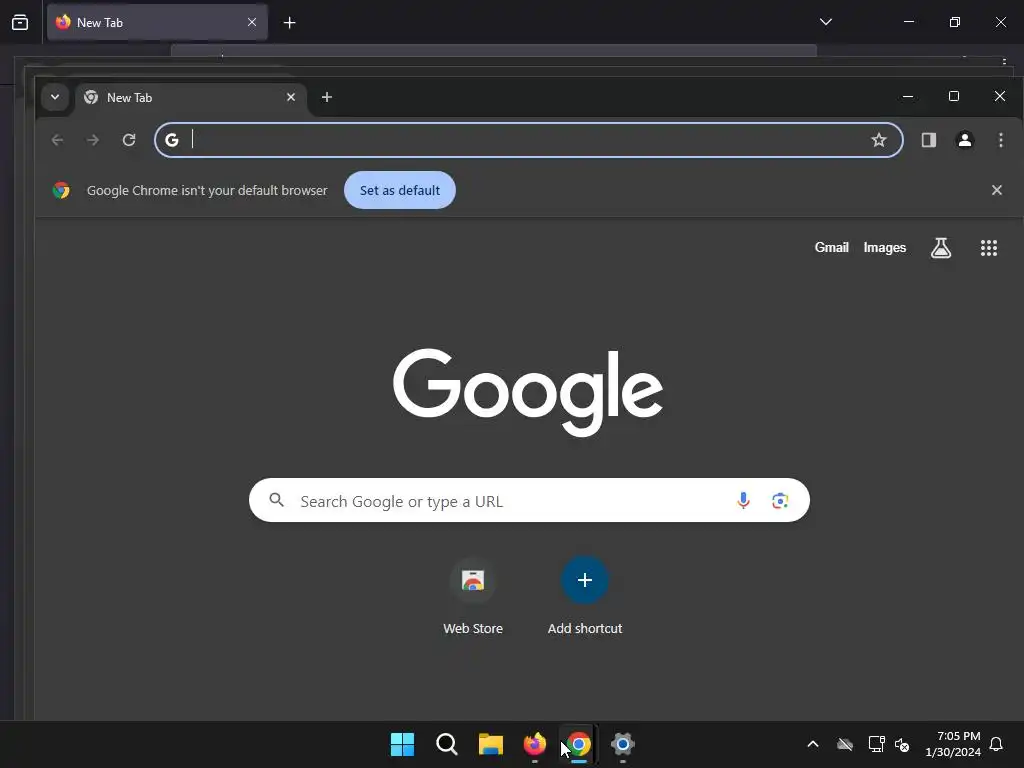The height and width of the screenshot is (768, 1024).
Task: Dismiss the default browser infobar
Action: coord(997,190)
